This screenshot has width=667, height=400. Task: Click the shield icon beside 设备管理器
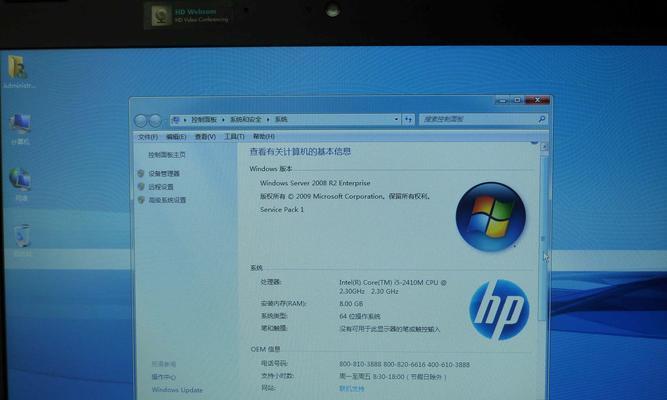pyautogui.click(x=141, y=173)
